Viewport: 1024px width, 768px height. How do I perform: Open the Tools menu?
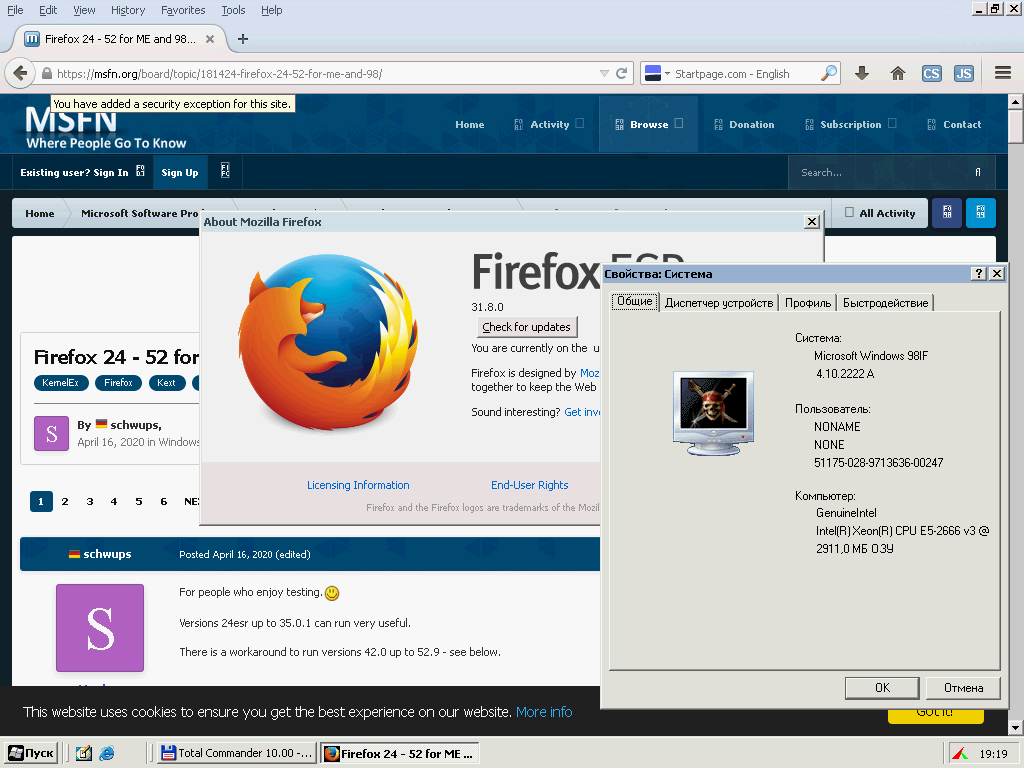pos(233,10)
